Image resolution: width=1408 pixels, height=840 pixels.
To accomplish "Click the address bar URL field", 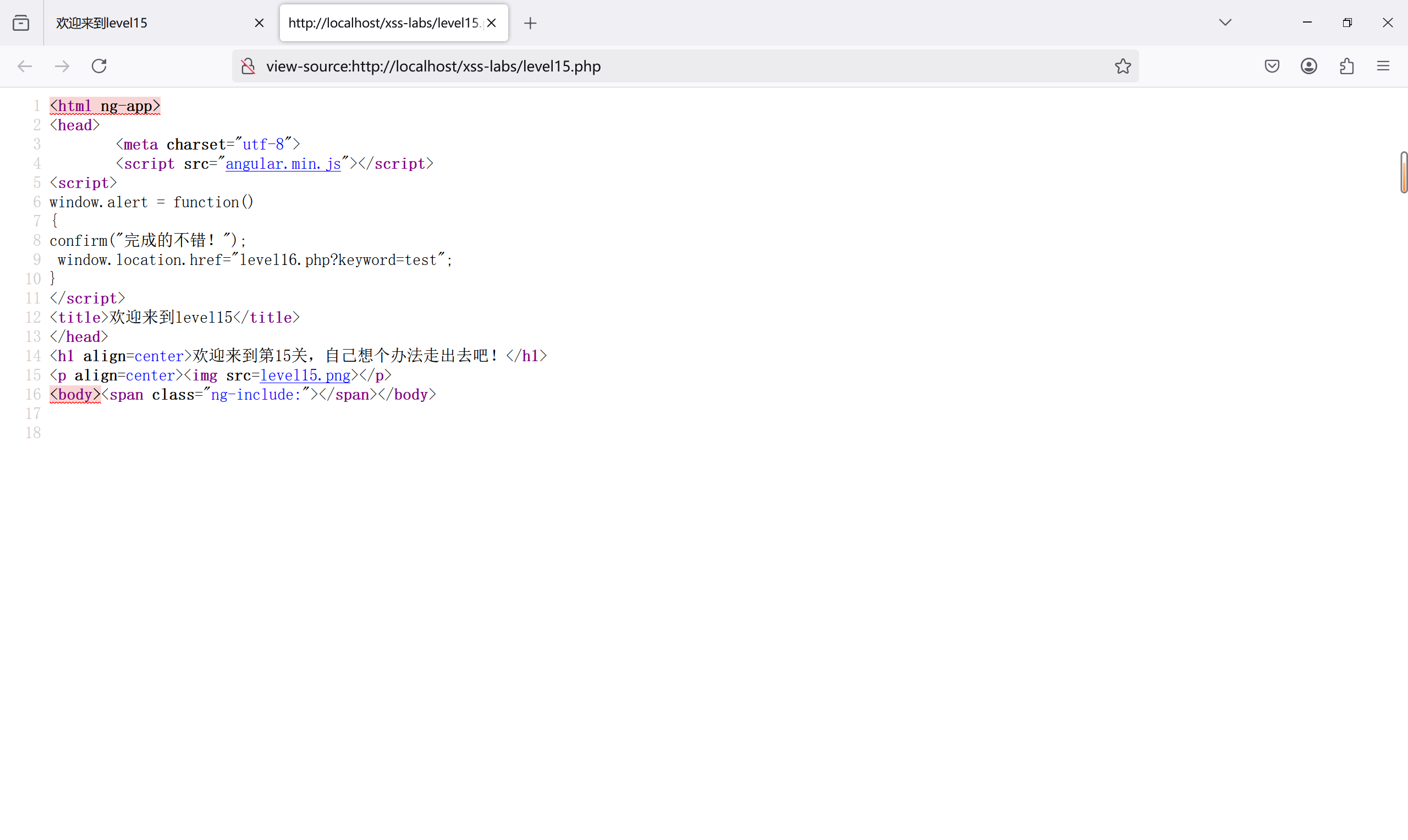I will 679,66.
